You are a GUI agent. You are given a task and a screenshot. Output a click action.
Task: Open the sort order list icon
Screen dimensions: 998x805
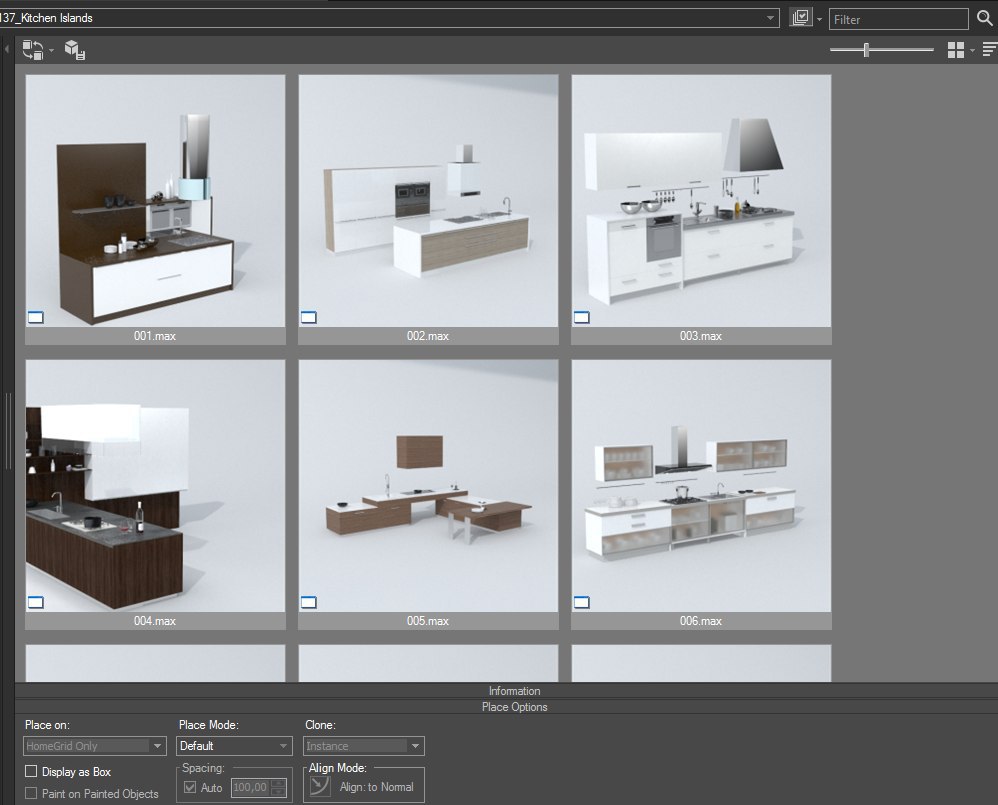pos(990,50)
